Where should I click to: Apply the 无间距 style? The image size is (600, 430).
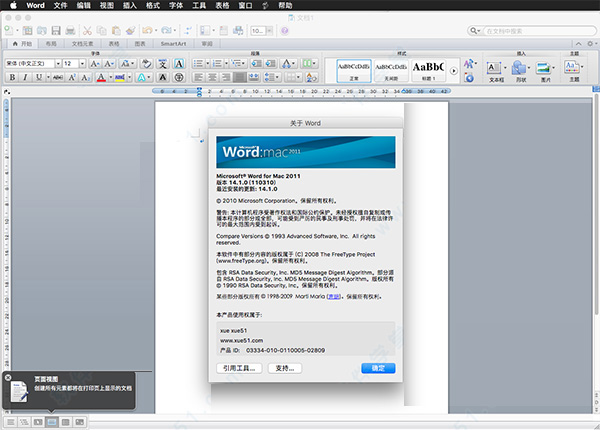coord(391,71)
